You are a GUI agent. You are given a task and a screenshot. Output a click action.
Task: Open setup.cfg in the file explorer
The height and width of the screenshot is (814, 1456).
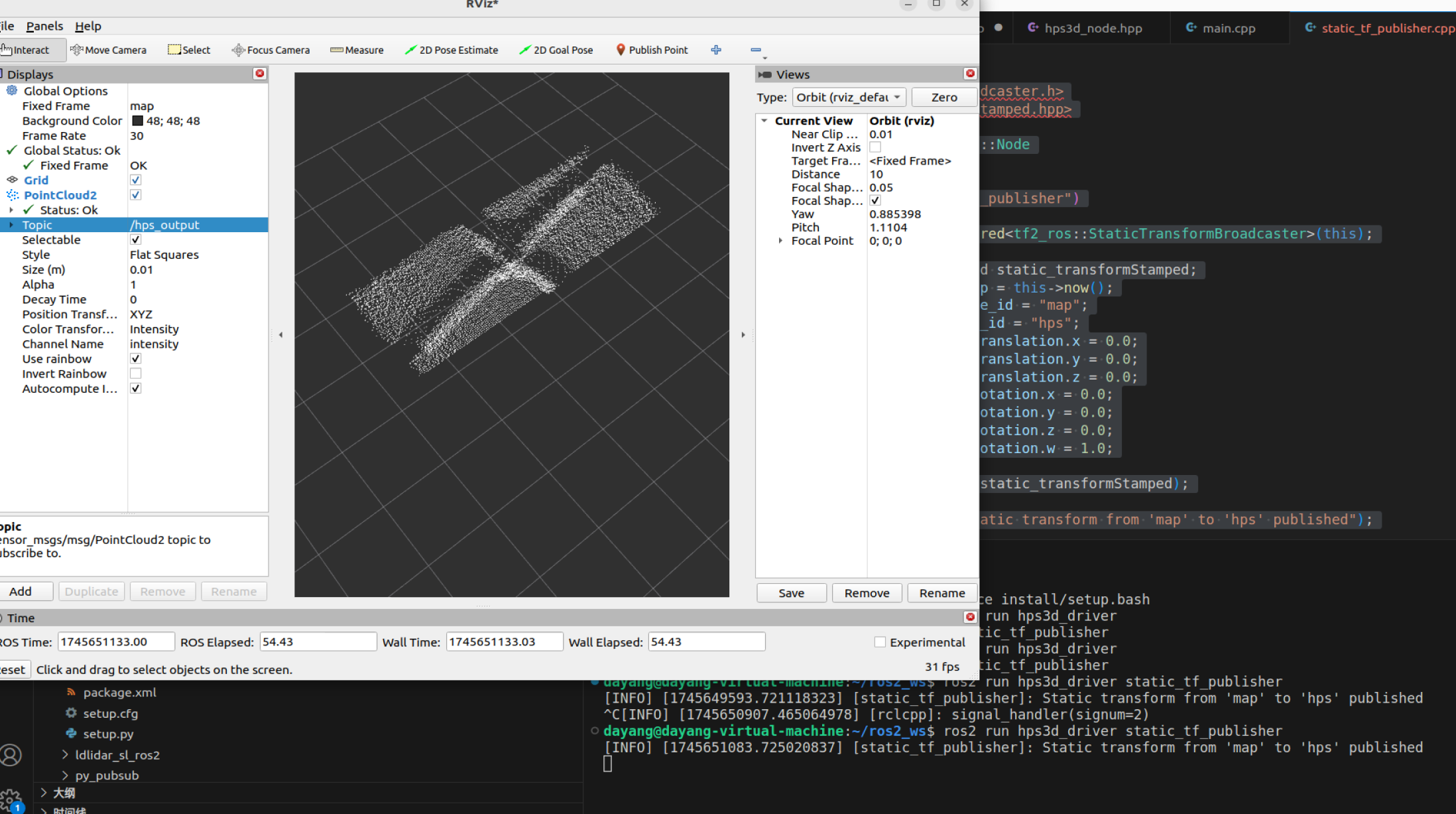pos(110,713)
